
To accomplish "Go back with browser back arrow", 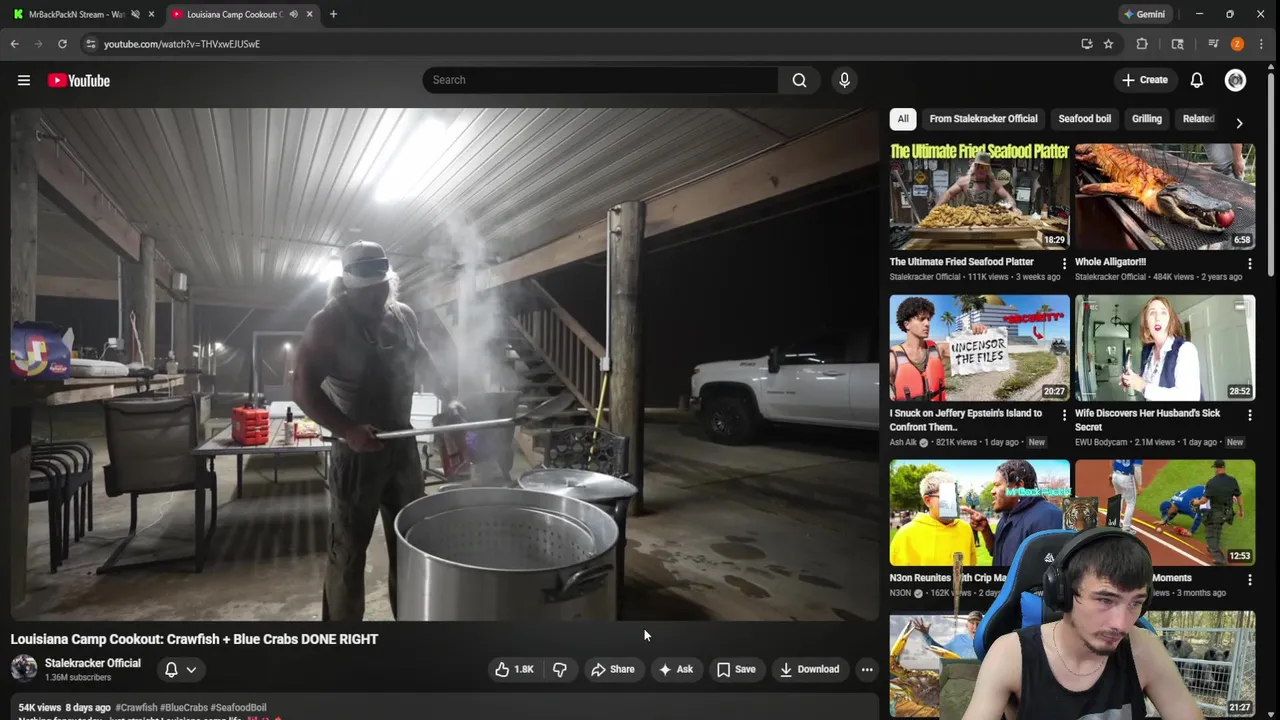I will [14, 44].
